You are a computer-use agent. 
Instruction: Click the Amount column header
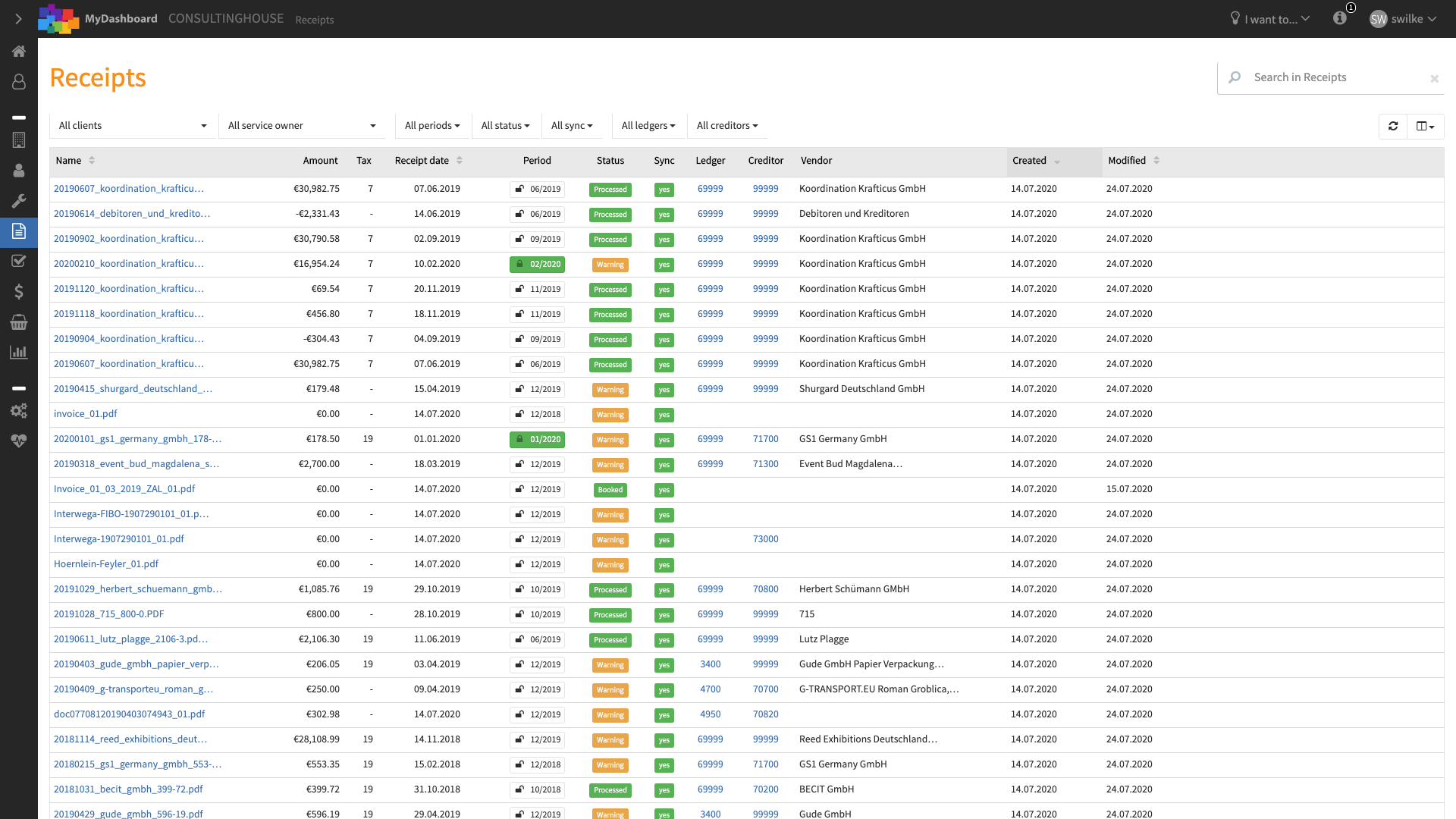point(320,161)
